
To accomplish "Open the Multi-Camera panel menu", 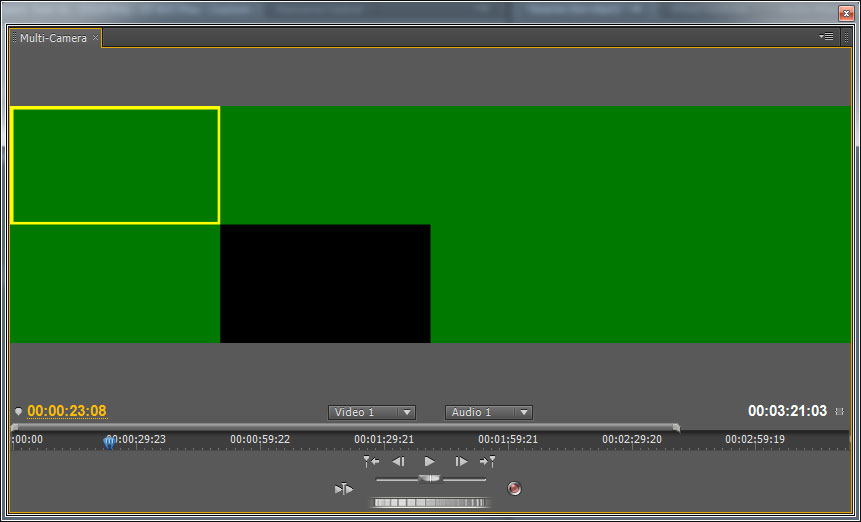I will click(826, 37).
